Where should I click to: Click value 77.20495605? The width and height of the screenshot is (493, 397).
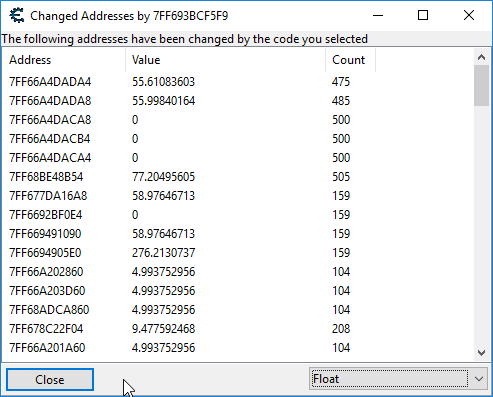(163, 177)
